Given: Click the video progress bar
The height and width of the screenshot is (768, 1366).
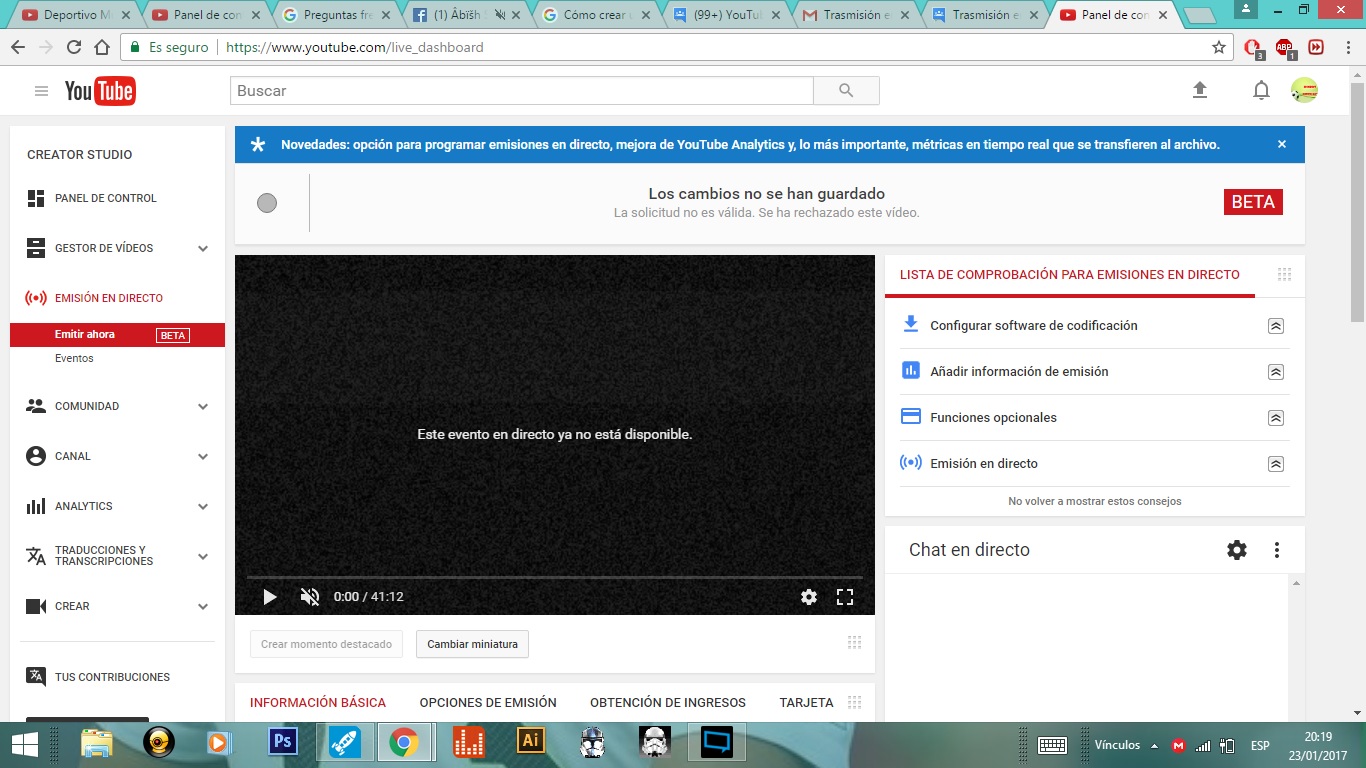Looking at the screenshot, I should (555, 577).
